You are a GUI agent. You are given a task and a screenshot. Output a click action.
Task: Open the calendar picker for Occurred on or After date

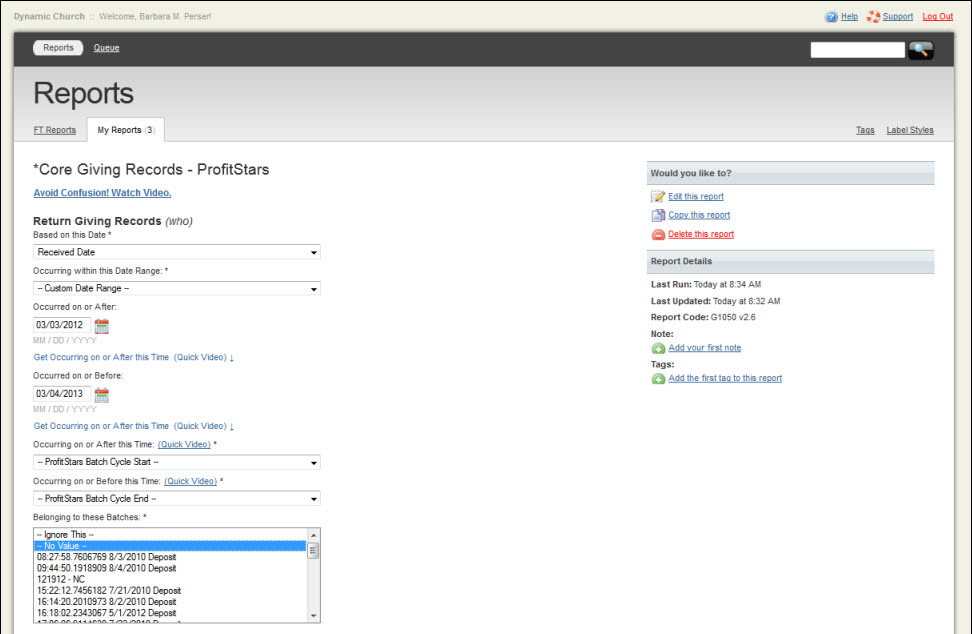(x=101, y=324)
